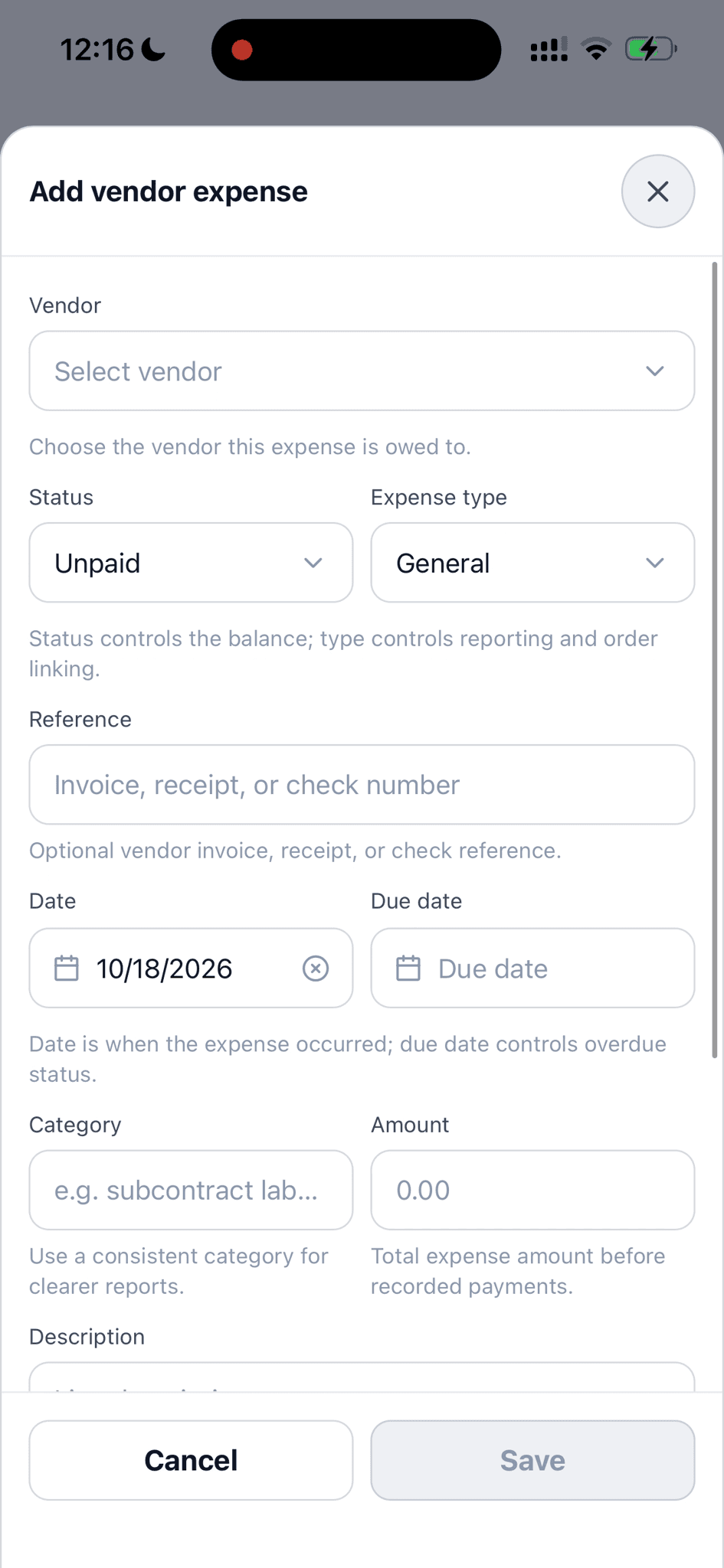Open the Select vendor dropdown
Screen dimensions: 724x1568
click(362, 371)
